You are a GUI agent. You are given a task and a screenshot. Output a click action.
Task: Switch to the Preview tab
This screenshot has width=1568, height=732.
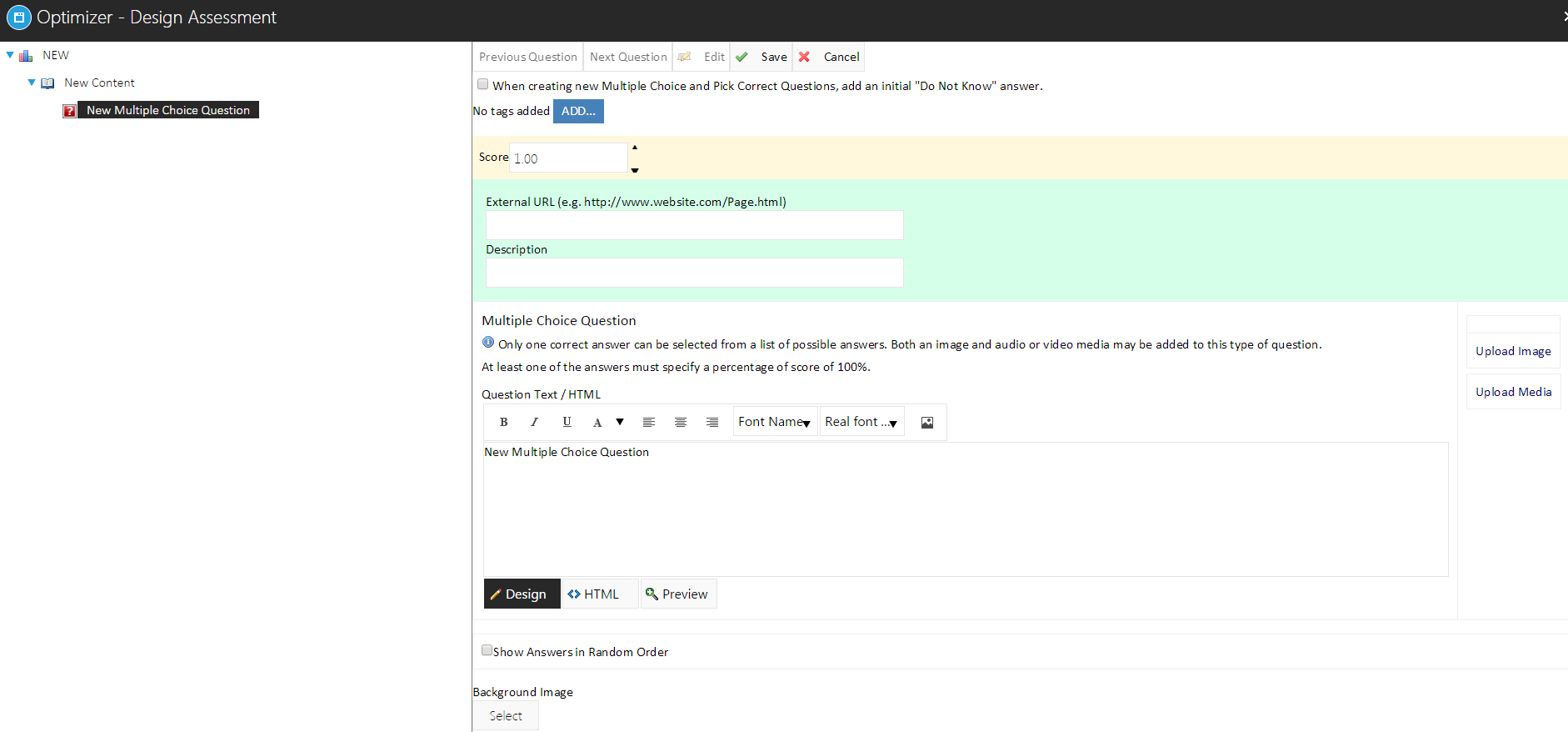[x=677, y=594]
